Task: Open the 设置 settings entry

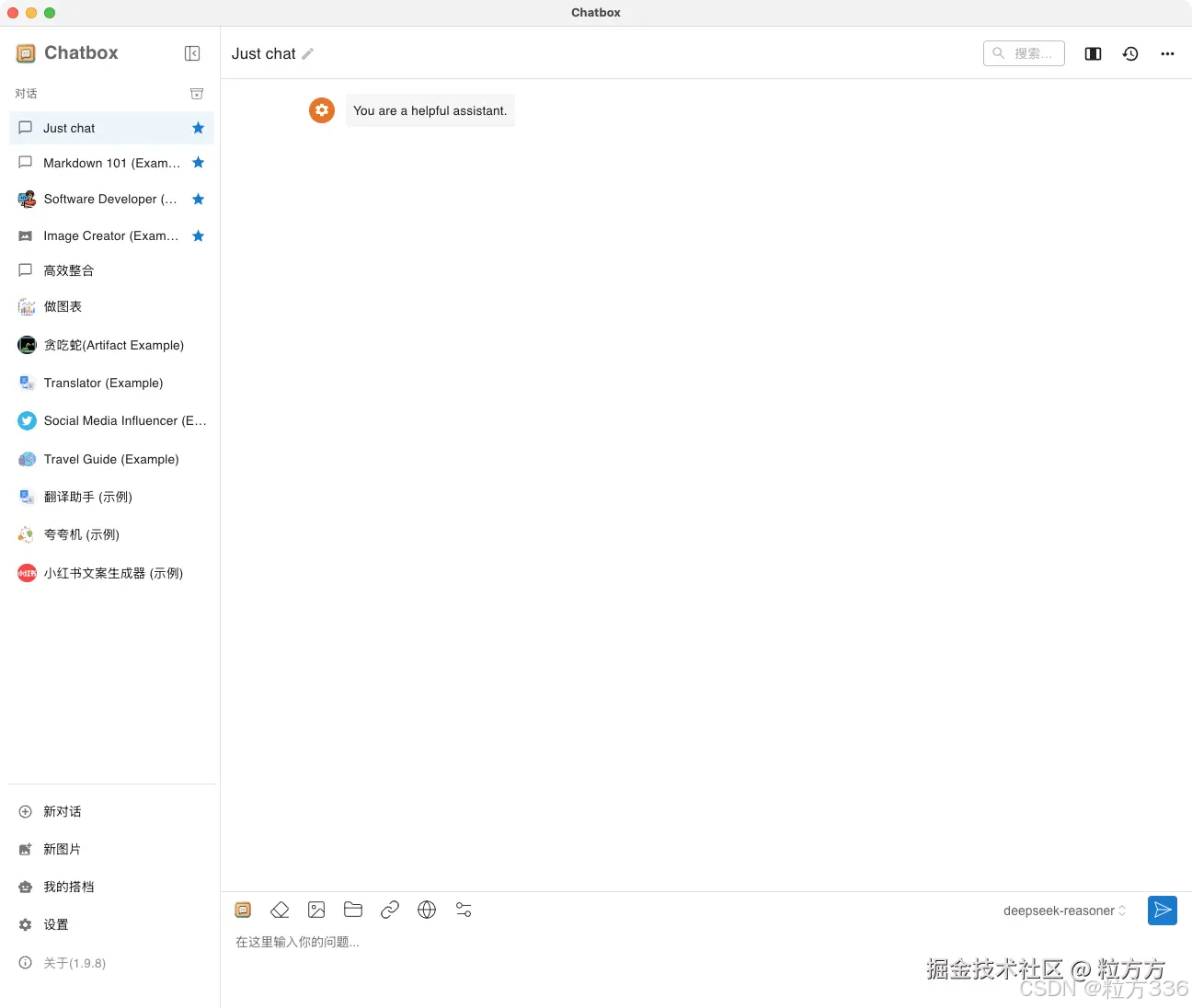Action: (x=54, y=924)
